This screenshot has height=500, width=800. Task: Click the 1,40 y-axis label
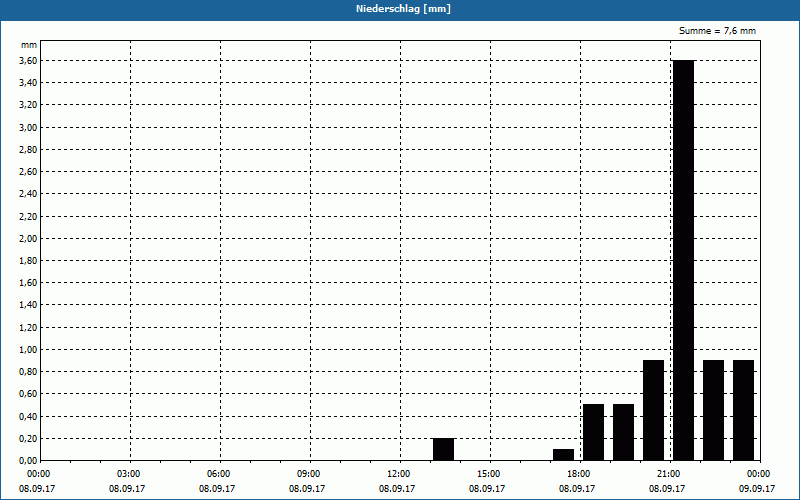(x=28, y=305)
